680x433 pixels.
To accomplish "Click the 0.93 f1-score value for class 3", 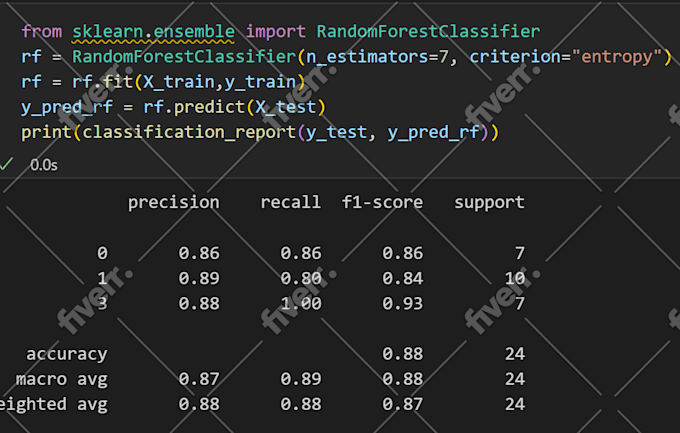I will coord(402,303).
